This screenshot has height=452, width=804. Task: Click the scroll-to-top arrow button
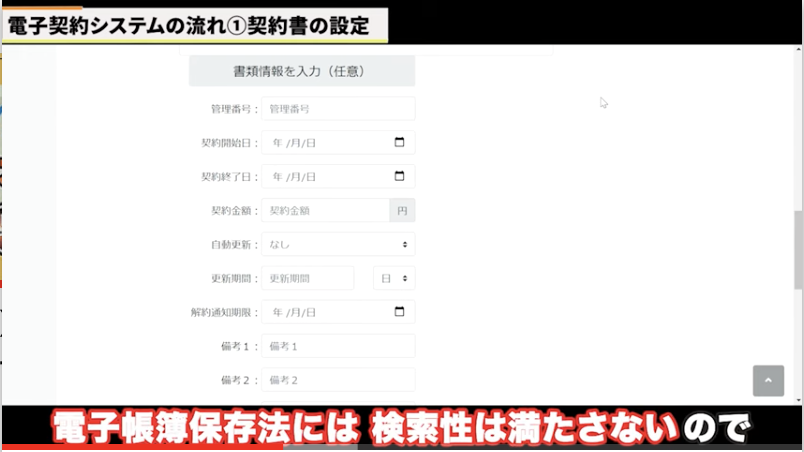pyautogui.click(x=768, y=381)
